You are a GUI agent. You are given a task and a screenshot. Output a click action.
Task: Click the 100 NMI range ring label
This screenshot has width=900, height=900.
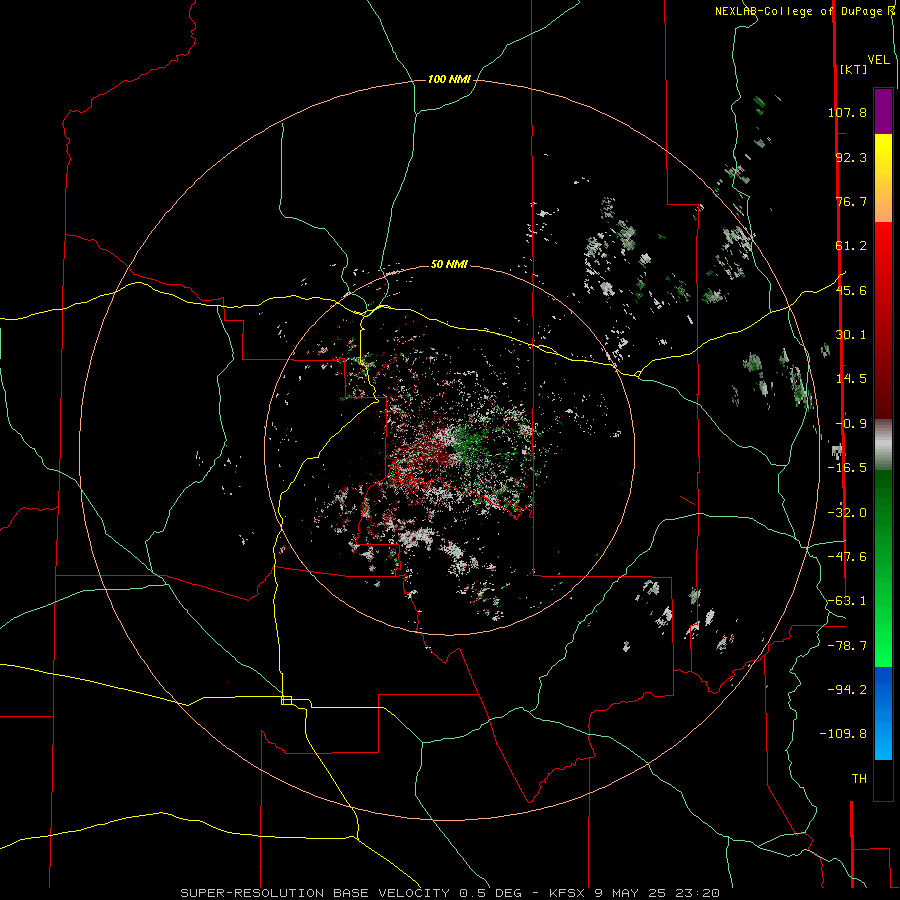click(449, 79)
